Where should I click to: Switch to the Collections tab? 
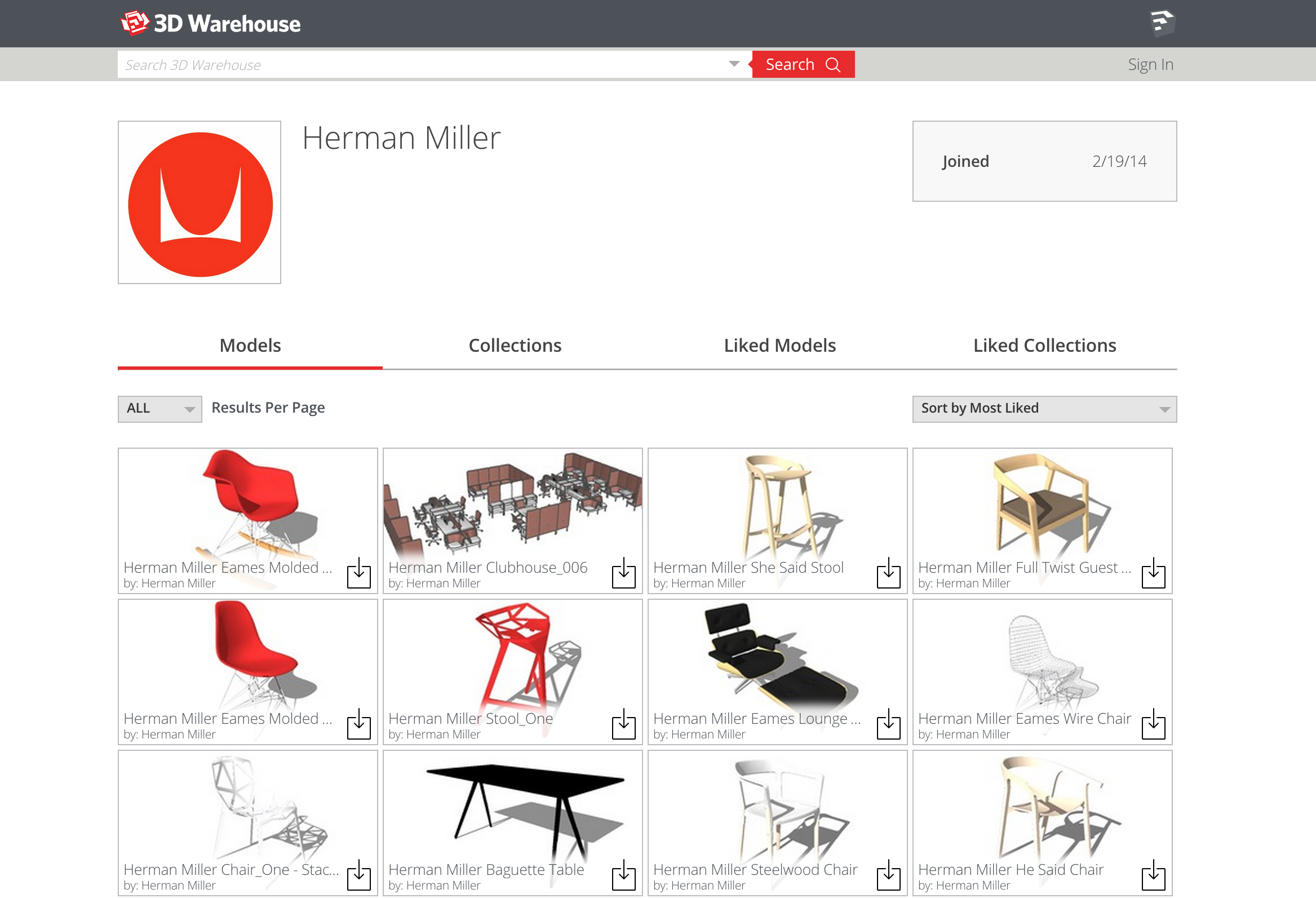click(515, 346)
